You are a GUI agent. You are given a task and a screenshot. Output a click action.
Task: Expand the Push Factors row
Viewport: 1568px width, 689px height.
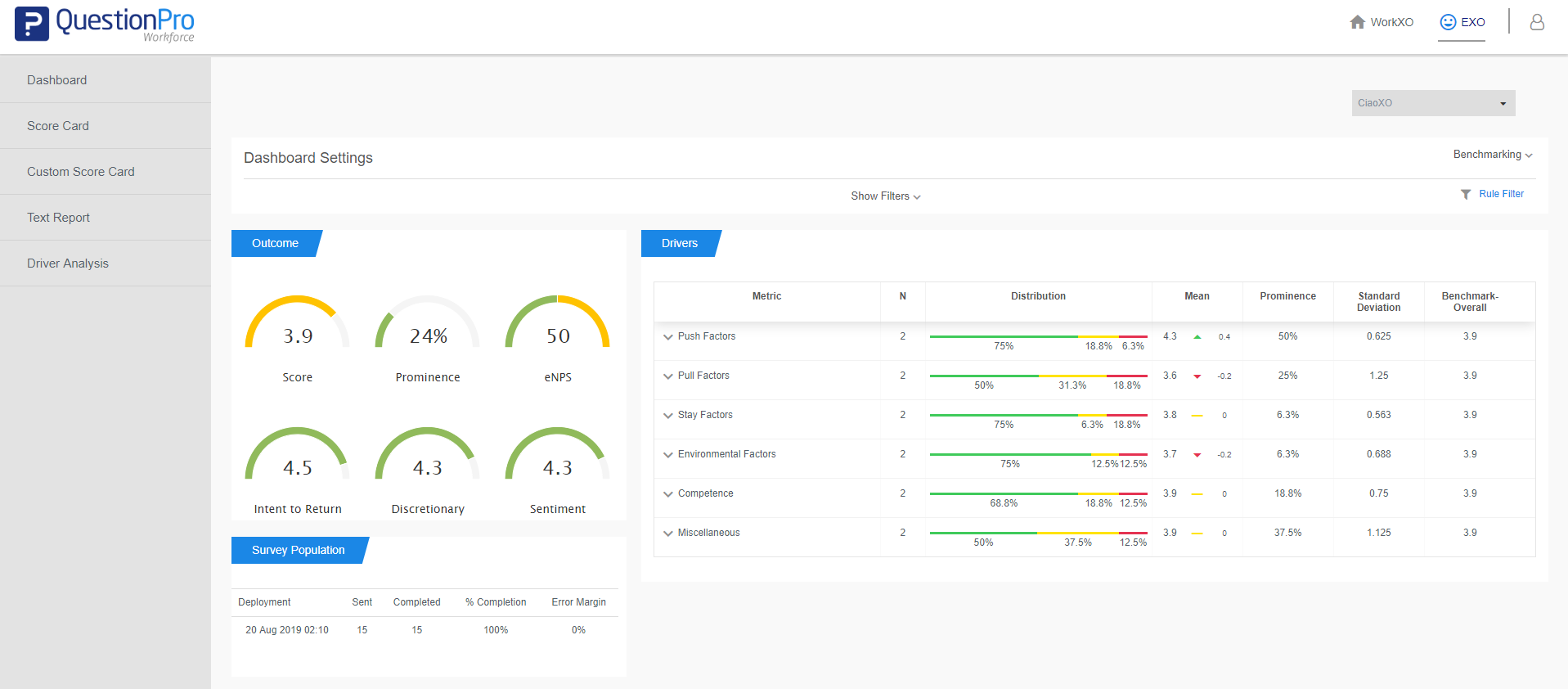pos(668,337)
